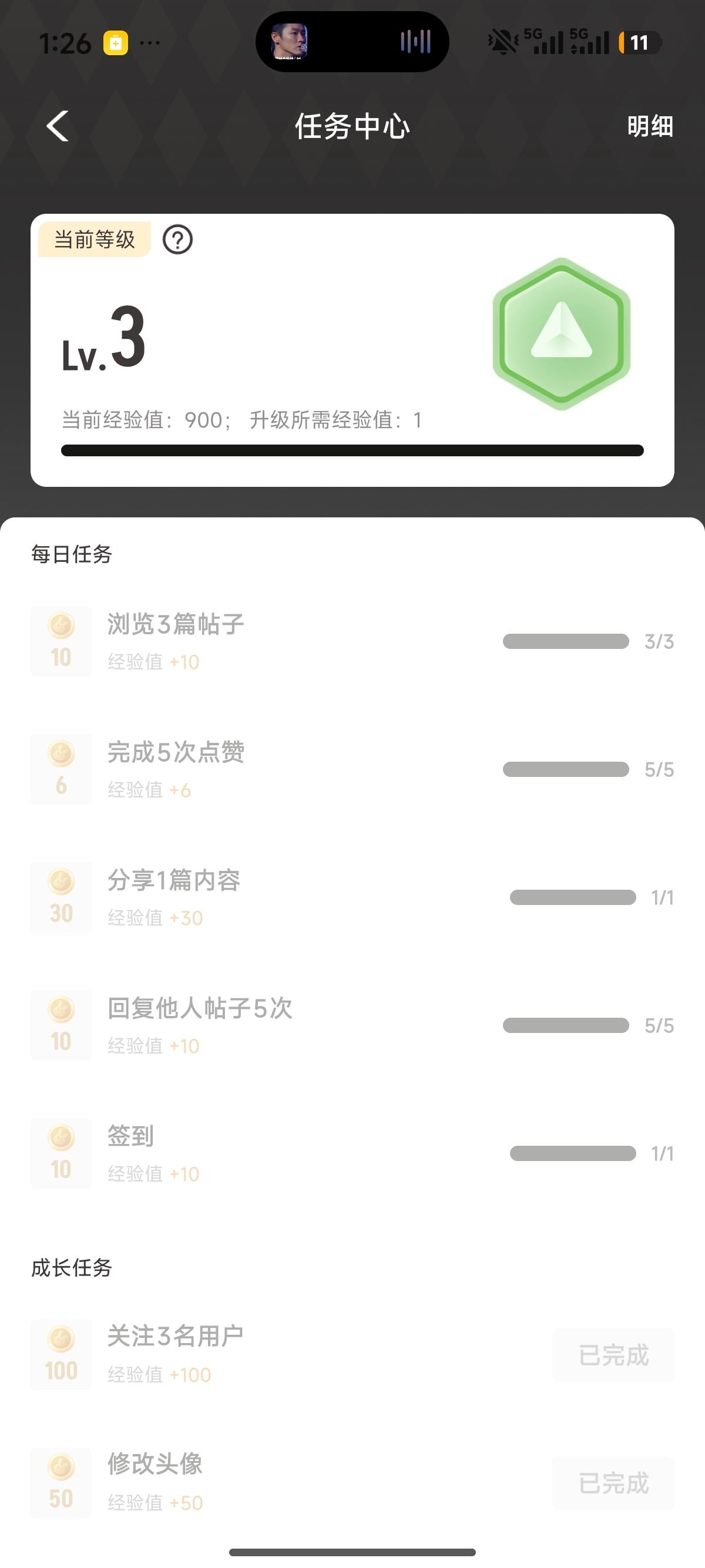
Task: Click the experience progress bar
Action: point(352,450)
